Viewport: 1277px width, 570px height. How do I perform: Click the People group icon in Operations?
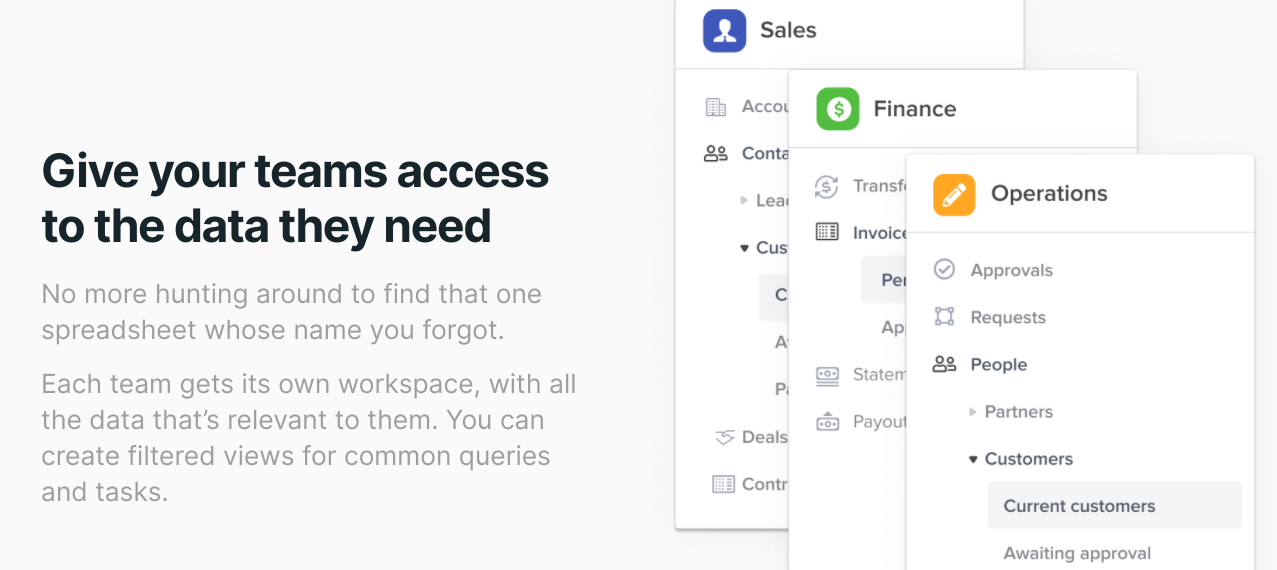(944, 364)
